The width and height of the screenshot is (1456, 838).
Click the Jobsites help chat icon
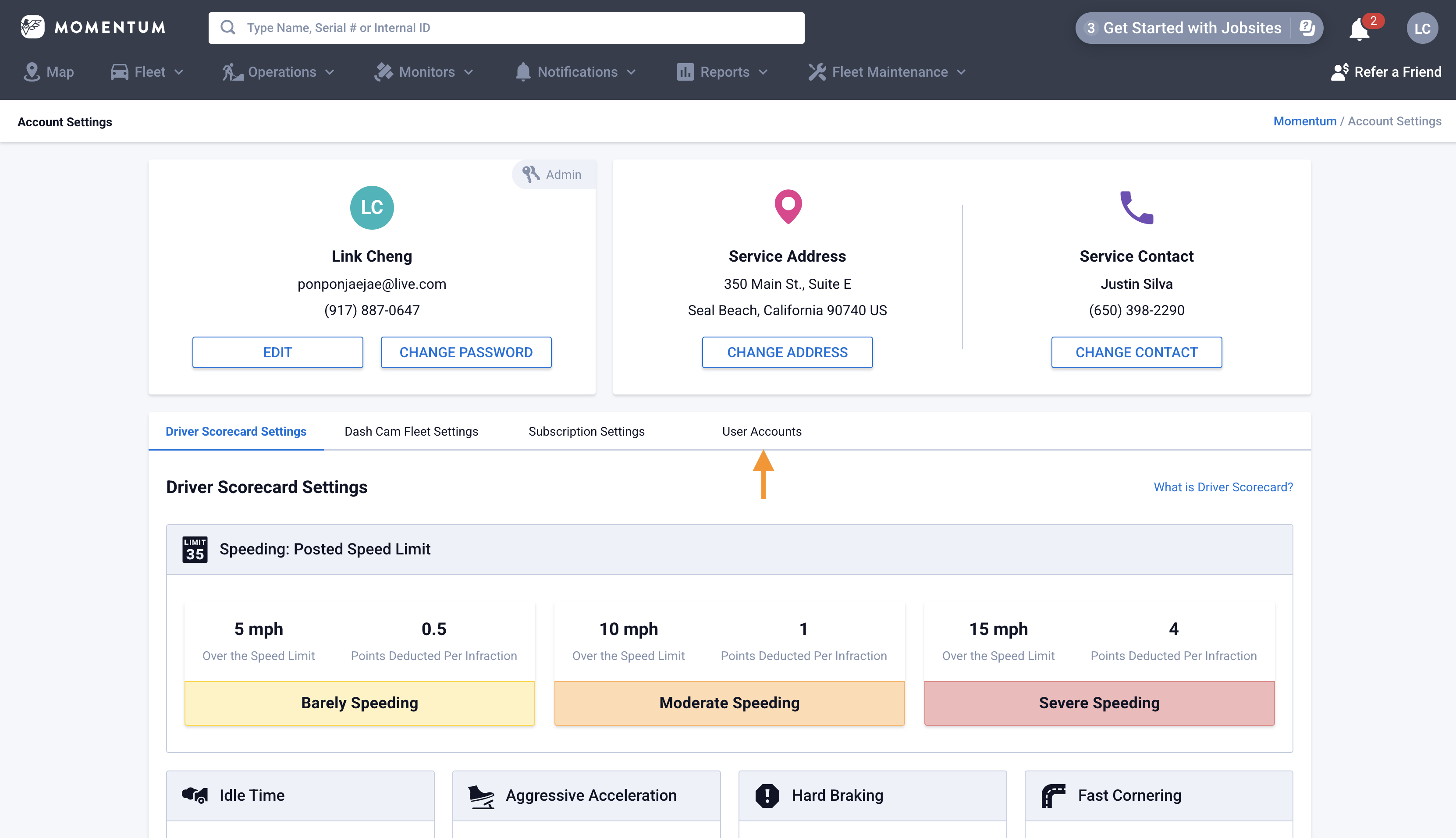pos(1307,28)
